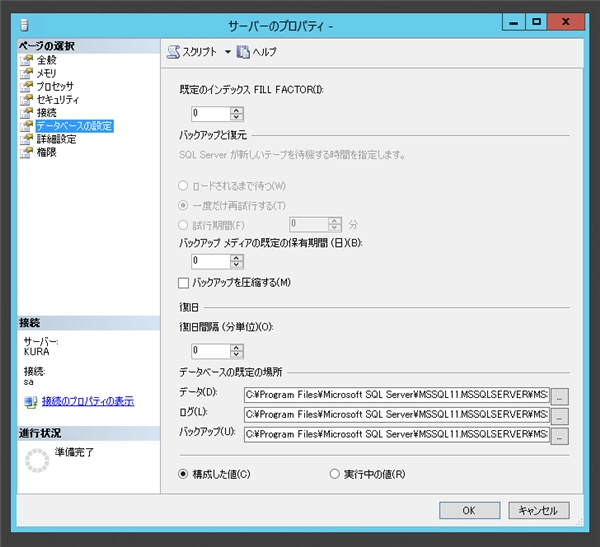Select the セキュリティ (Security) page
600x547 pixels.
tap(58, 100)
